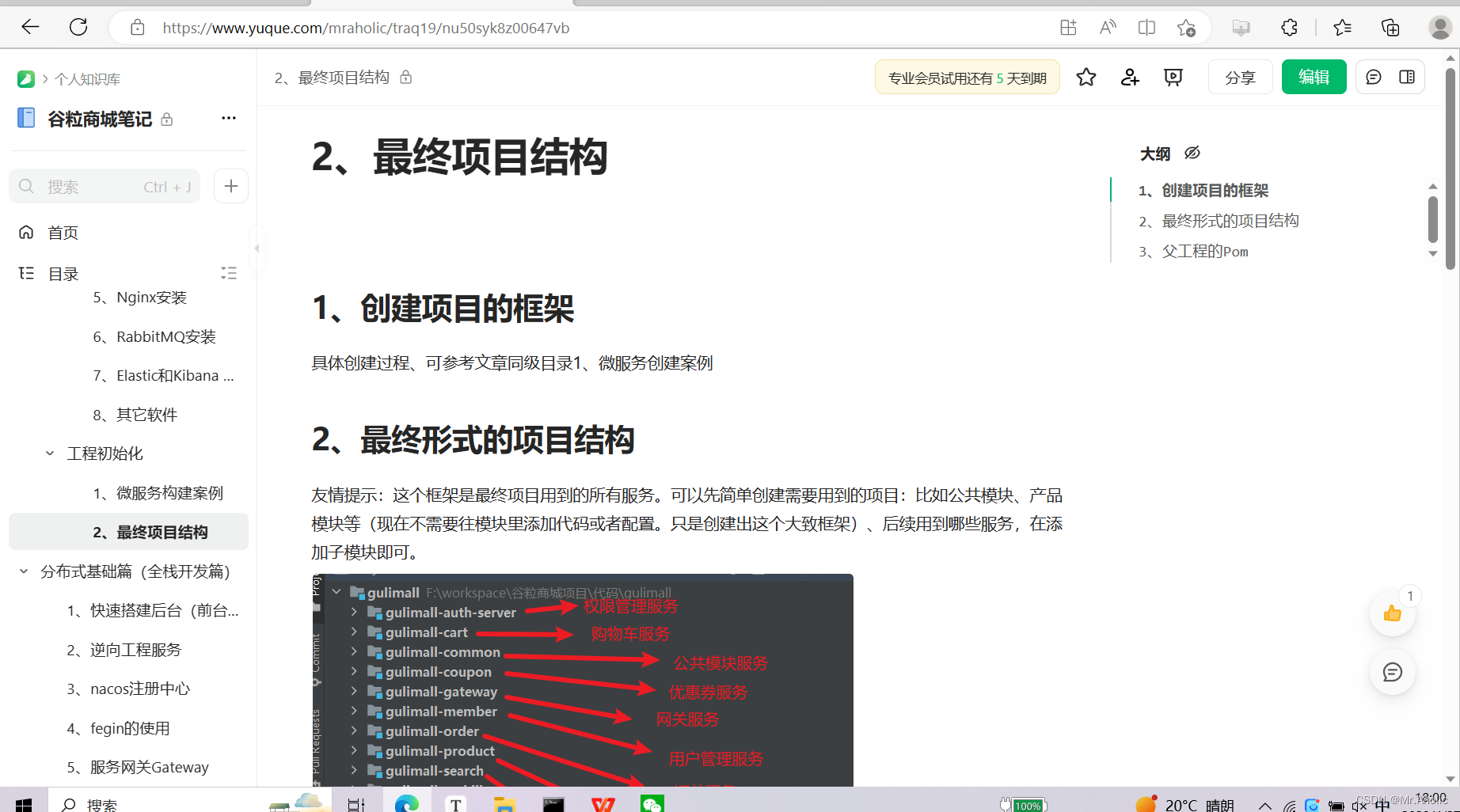Image resolution: width=1460 pixels, height=812 pixels.
Task: Star this document using the star icon
Action: click(1085, 77)
